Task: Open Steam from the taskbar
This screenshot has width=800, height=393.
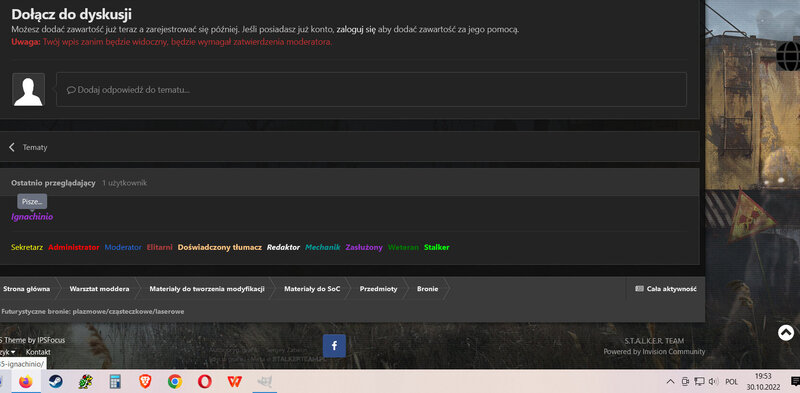Action: tap(56, 381)
